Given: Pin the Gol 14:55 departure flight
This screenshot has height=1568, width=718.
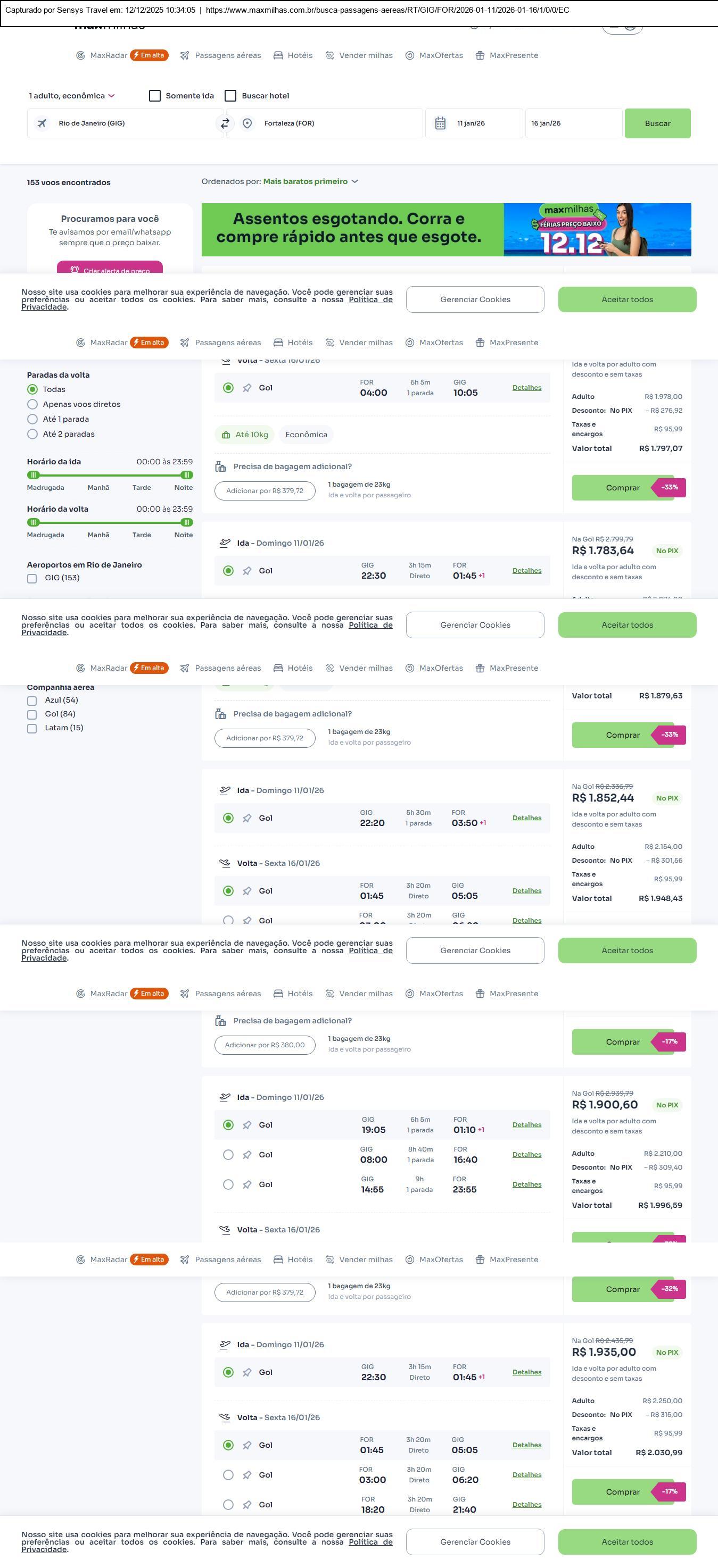Looking at the screenshot, I should (247, 1185).
